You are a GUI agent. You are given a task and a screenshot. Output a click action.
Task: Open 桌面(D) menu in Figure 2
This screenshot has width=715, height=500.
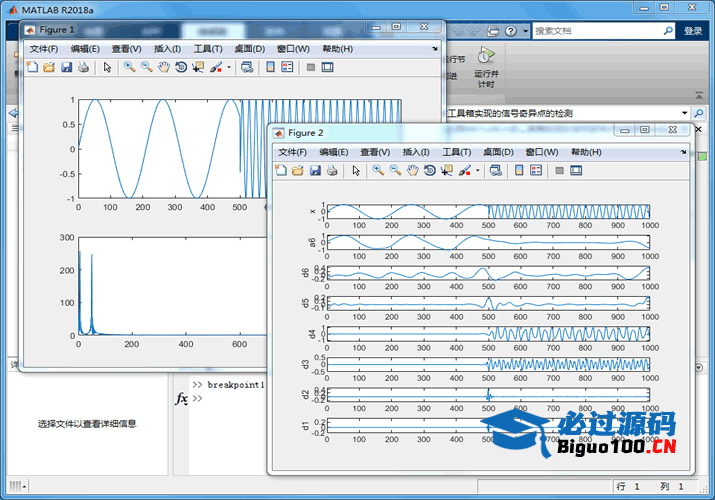coord(498,152)
